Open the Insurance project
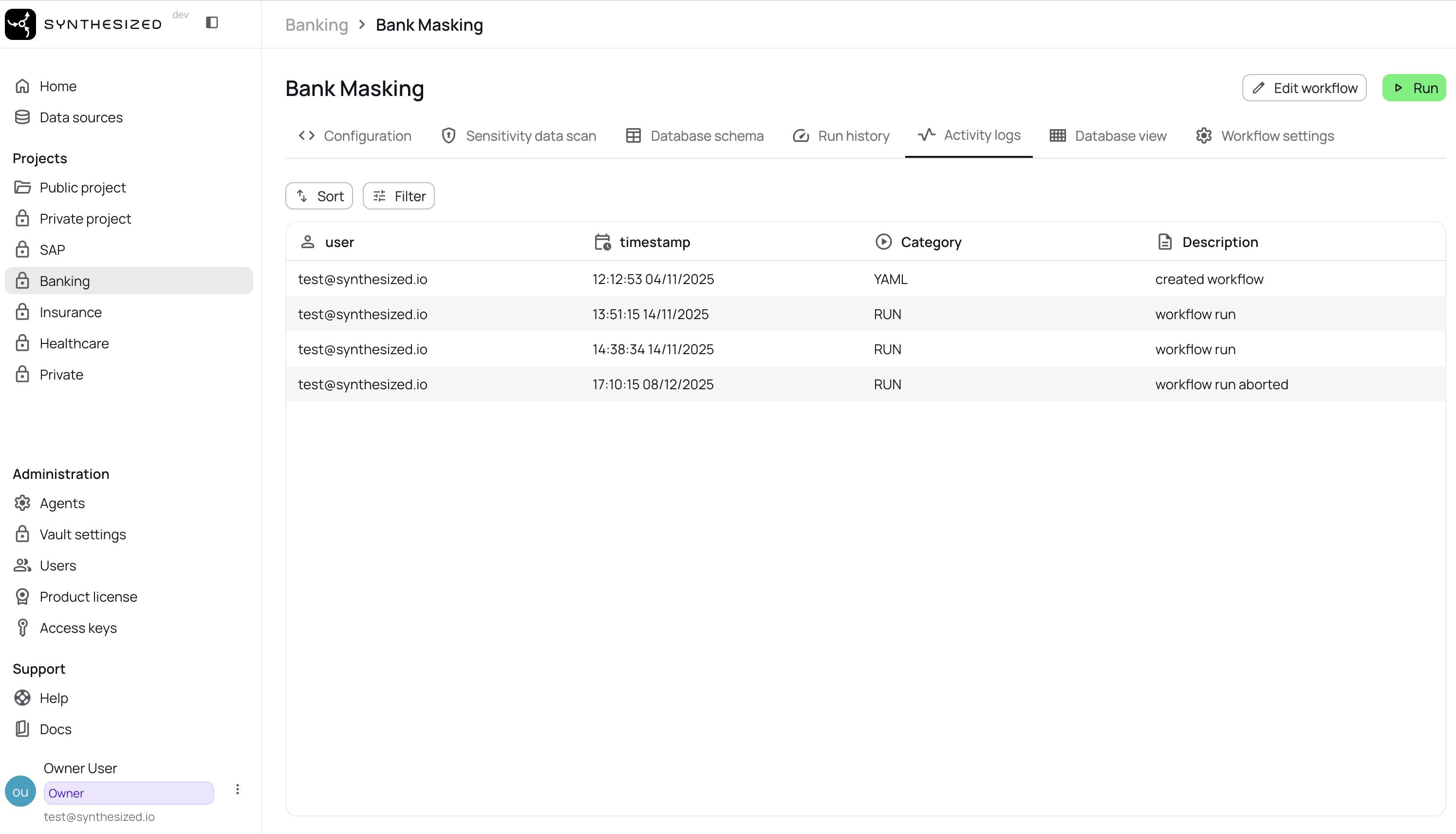Viewport: 1456px width, 834px height. (71, 312)
